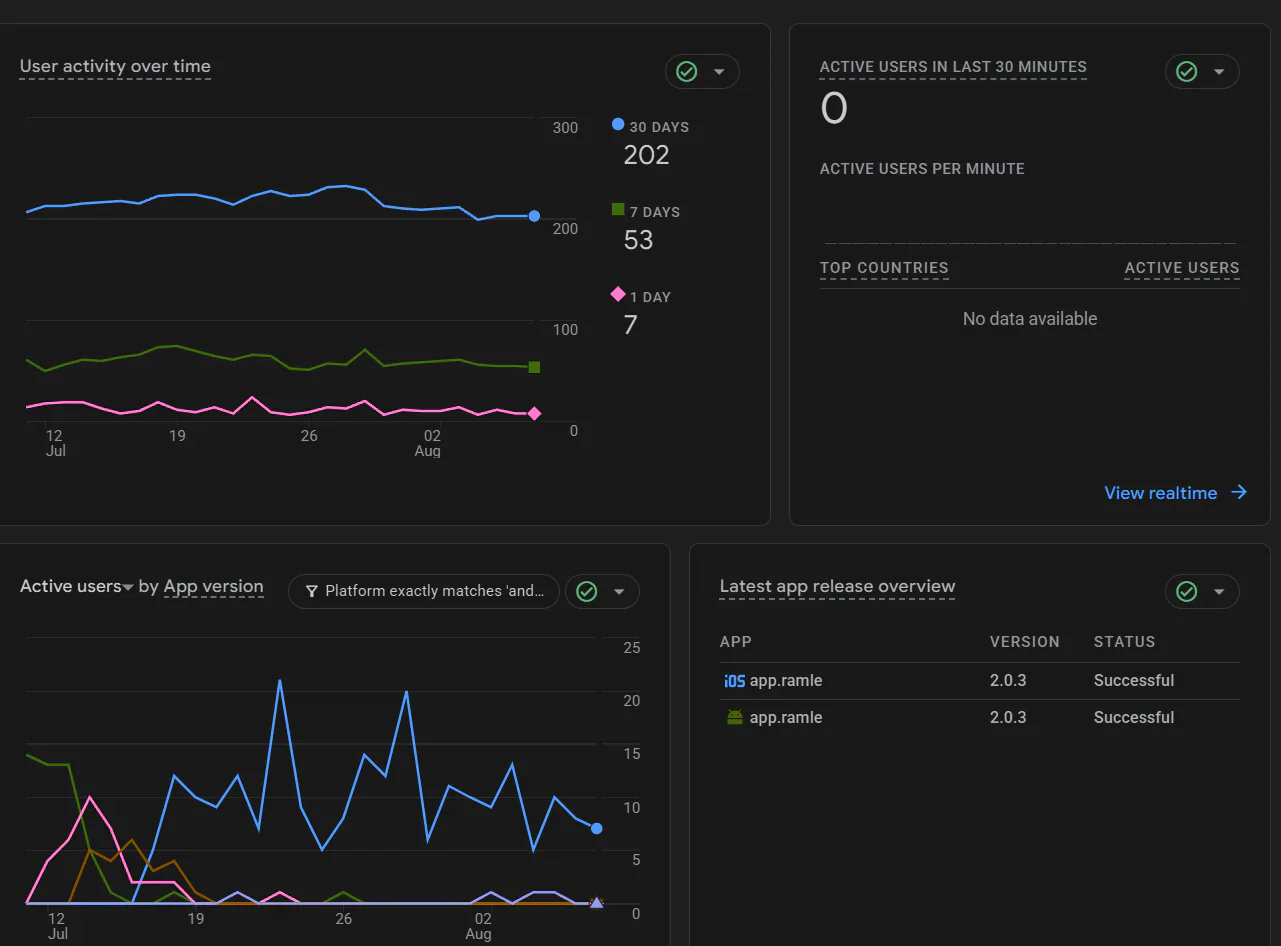1281x946 pixels.
Task: Open dropdown arrow in Latest app release overview card
Action: pos(1219,592)
